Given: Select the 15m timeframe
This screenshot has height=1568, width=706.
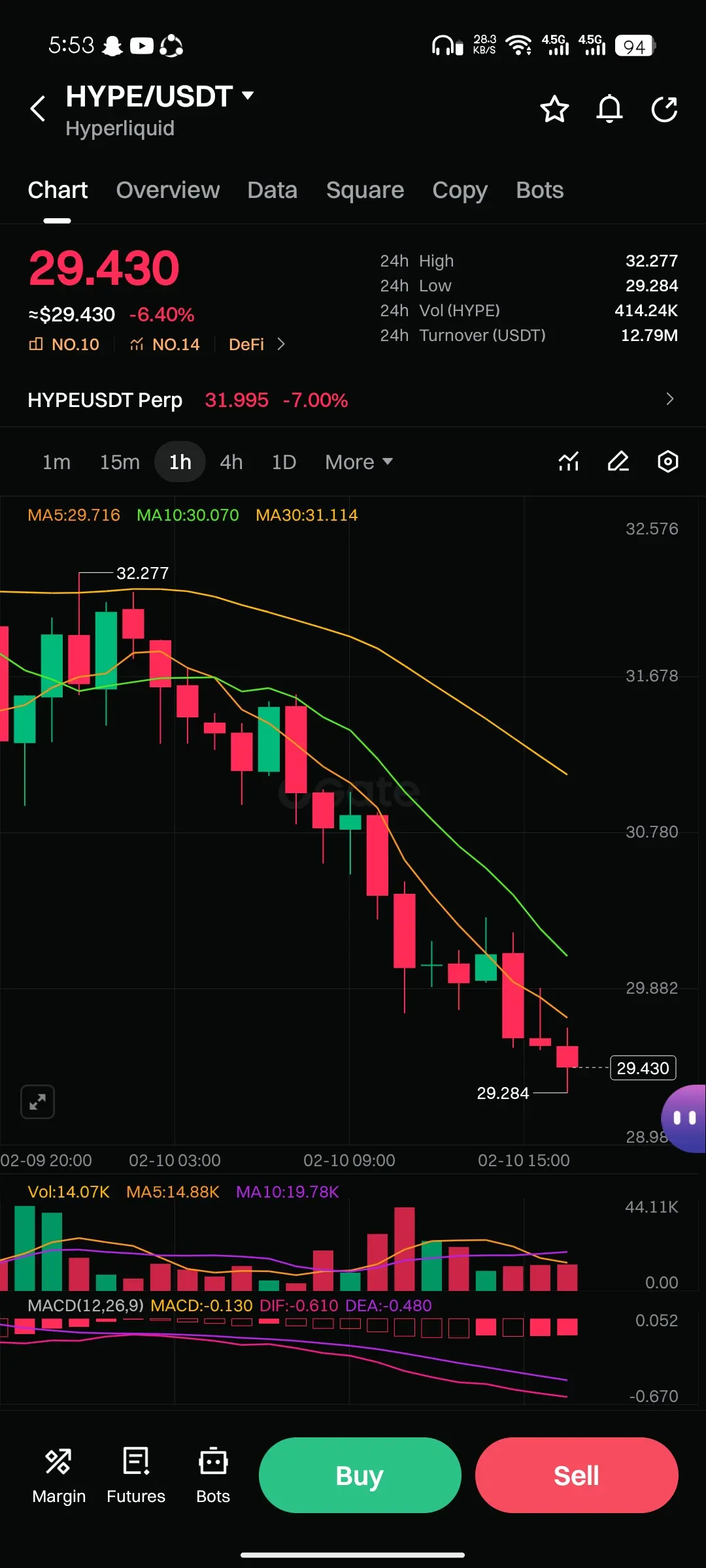Looking at the screenshot, I should point(120,462).
